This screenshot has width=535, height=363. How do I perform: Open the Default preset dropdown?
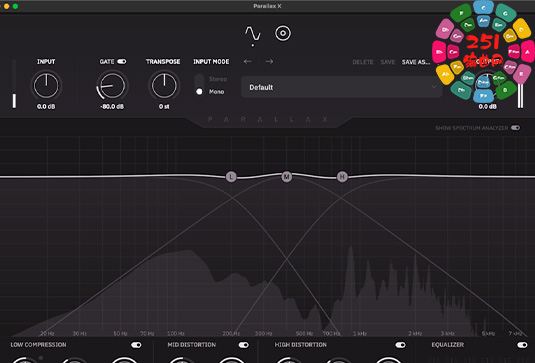tap(342, 87)
